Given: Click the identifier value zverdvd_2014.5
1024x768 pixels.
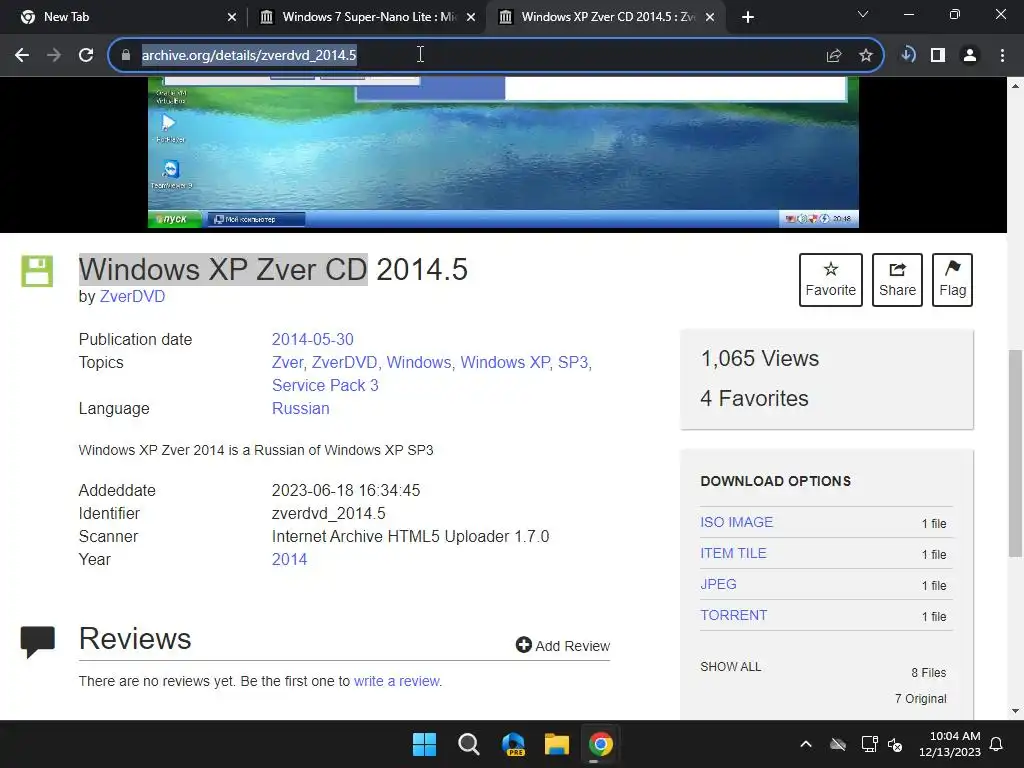Looking at the screenshot, I should tap(328, 514).
